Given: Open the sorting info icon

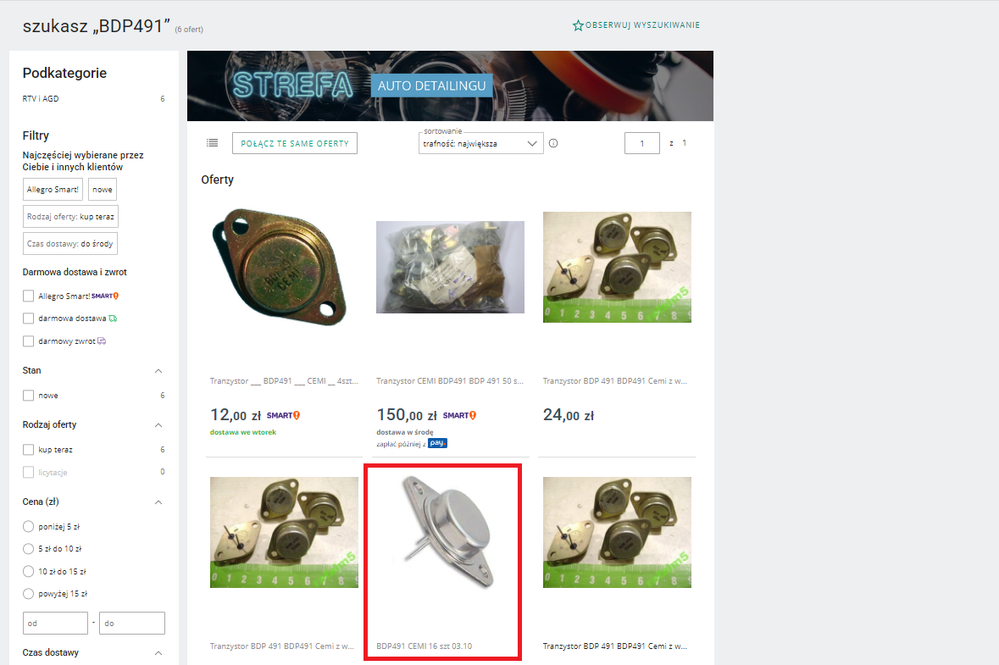Looking at the screenshot, I should pos(553,143).
